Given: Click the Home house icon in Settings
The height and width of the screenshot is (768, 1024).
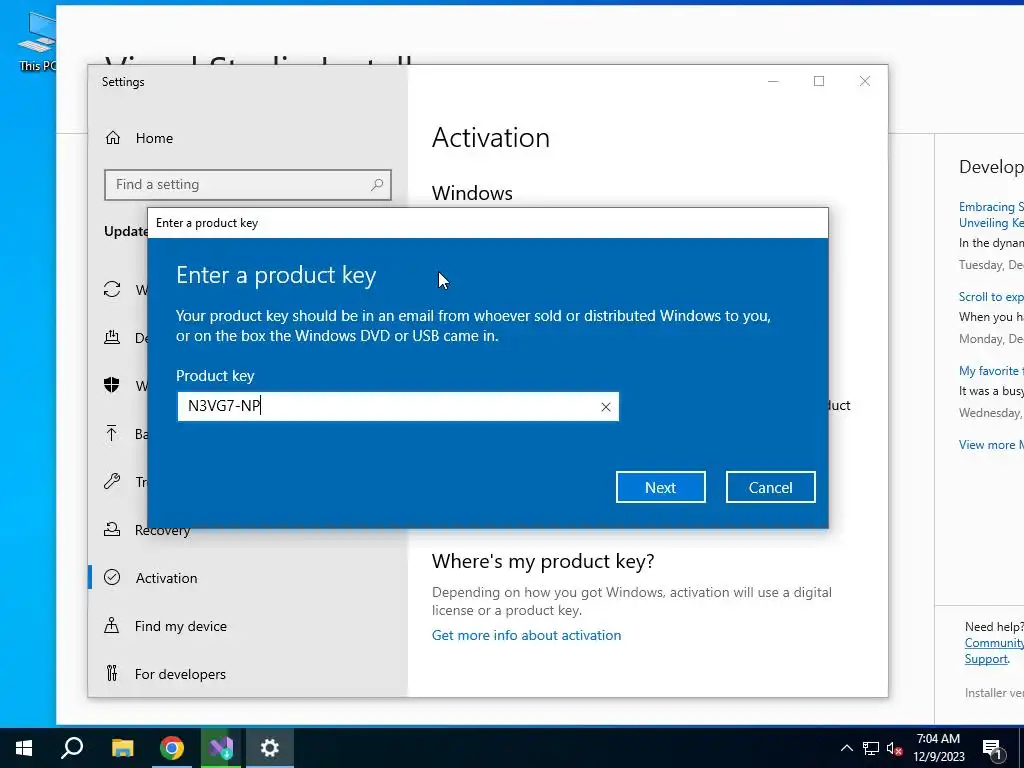Looking at the screenshot, I should [113, 138].
